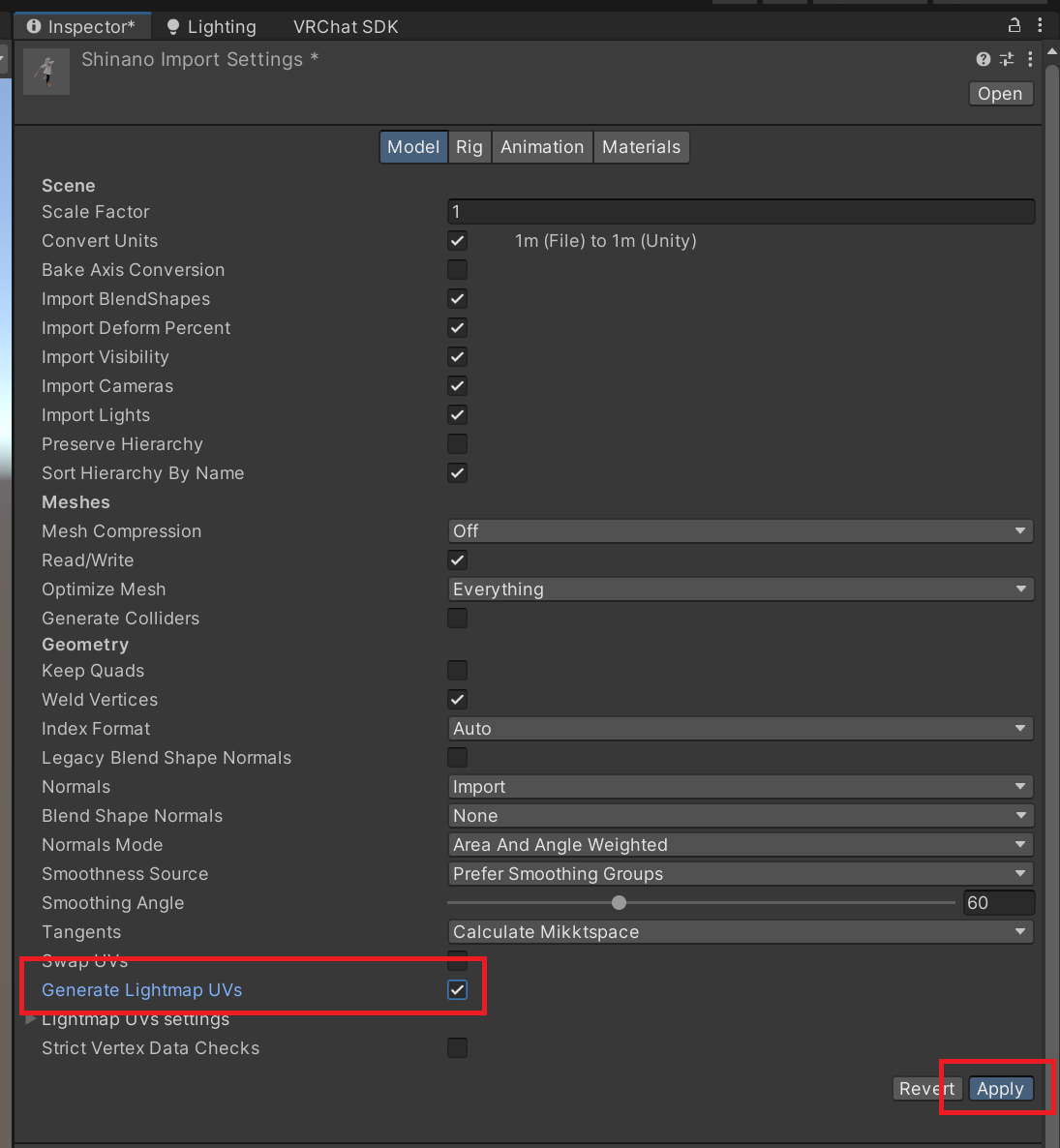The height and width of the screenshot is (1148, 1060).
Task: Open the import settings presets icon
Action: point(1006,59)
